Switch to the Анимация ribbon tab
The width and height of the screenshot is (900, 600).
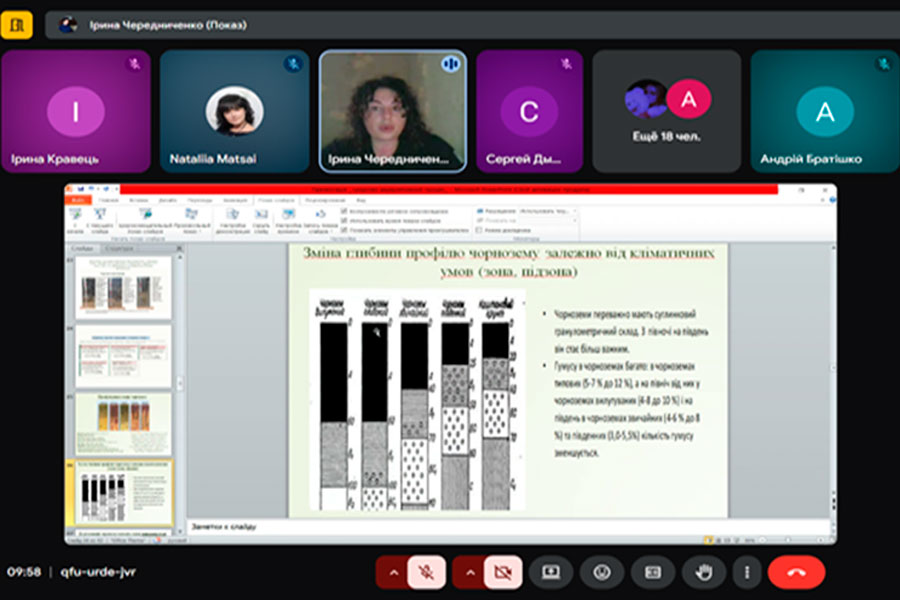coord(235,200)
